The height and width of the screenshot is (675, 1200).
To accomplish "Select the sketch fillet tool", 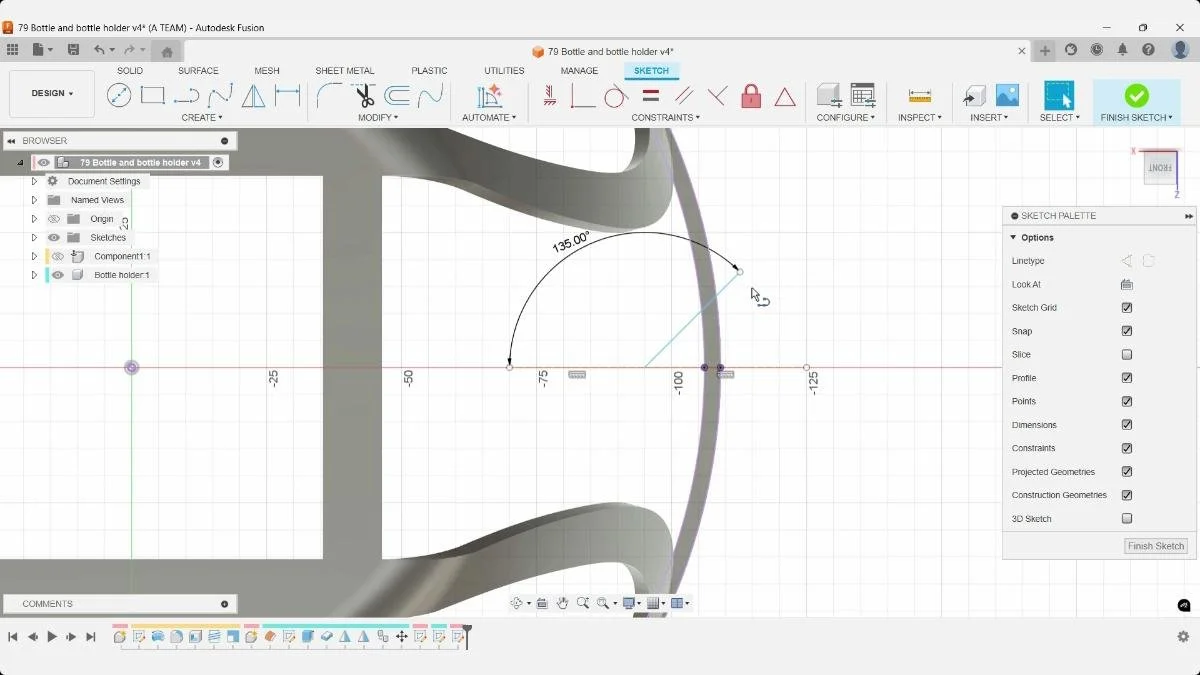I will 330,96.
